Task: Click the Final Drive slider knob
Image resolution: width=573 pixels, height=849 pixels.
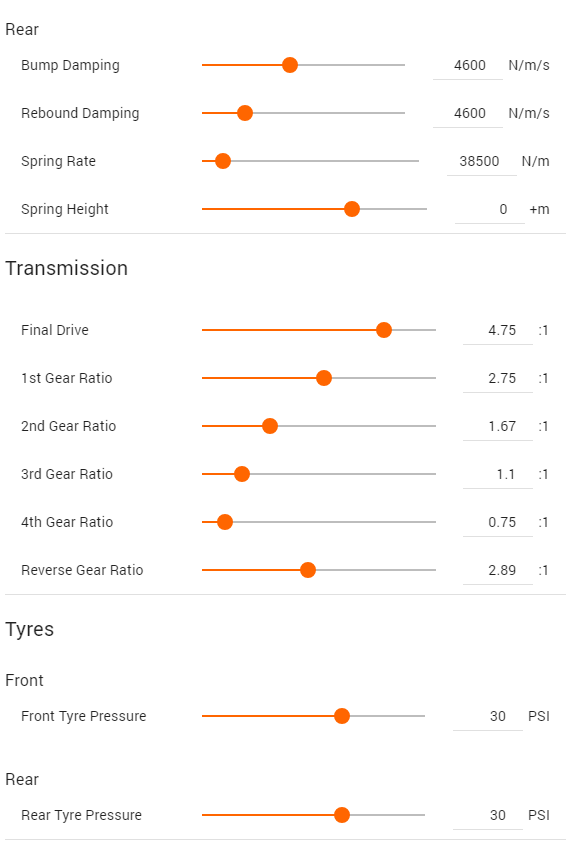Action: coord(384,330)
